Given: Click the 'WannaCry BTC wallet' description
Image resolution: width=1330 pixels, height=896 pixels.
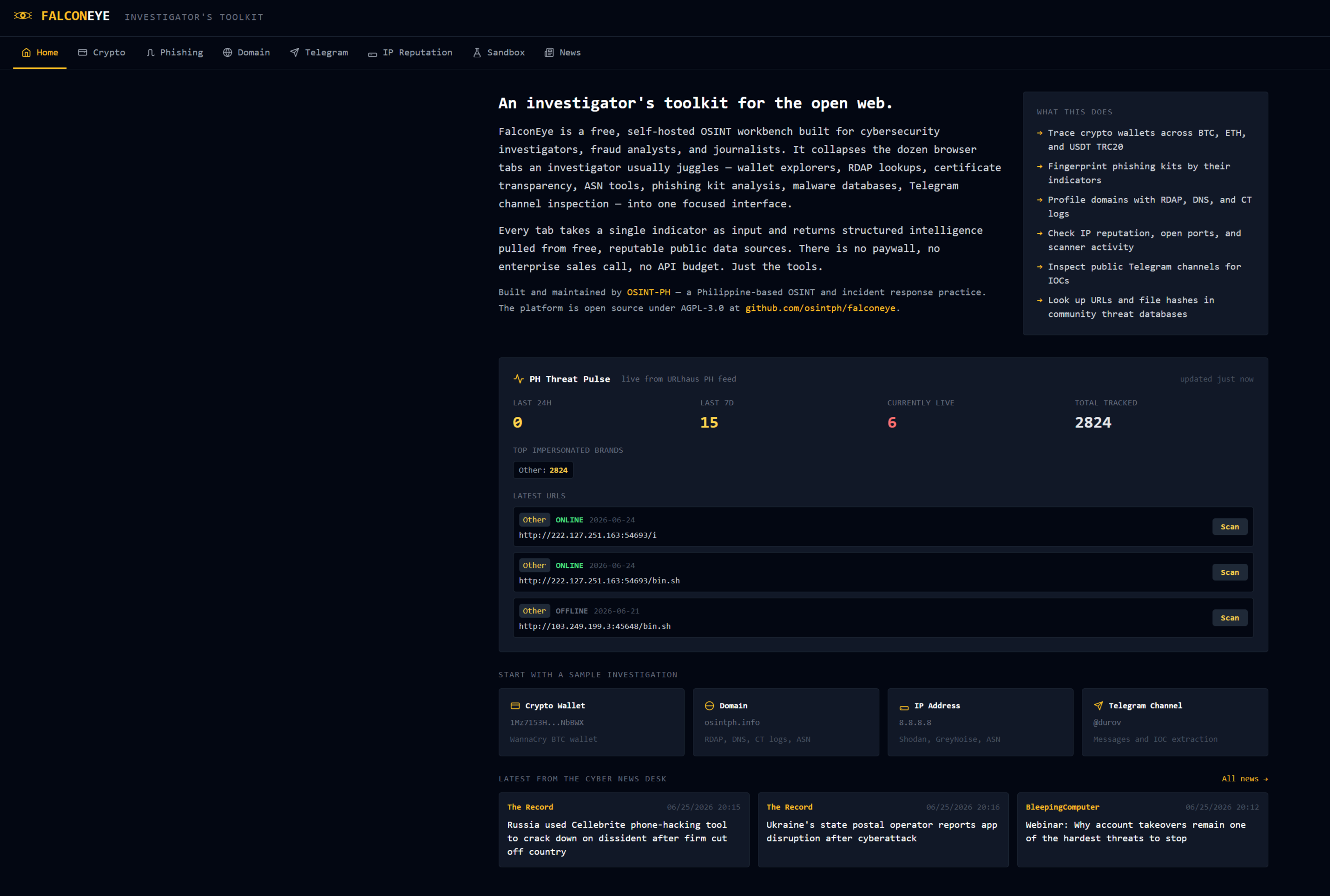Looking at the screenshot, I should [553, 739].
